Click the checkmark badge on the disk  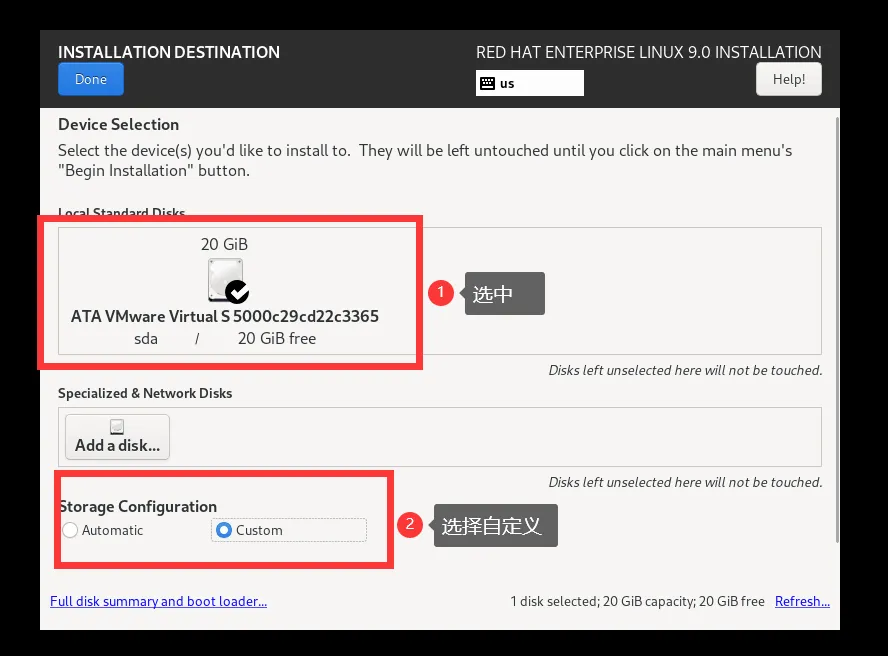pos(237,292)
